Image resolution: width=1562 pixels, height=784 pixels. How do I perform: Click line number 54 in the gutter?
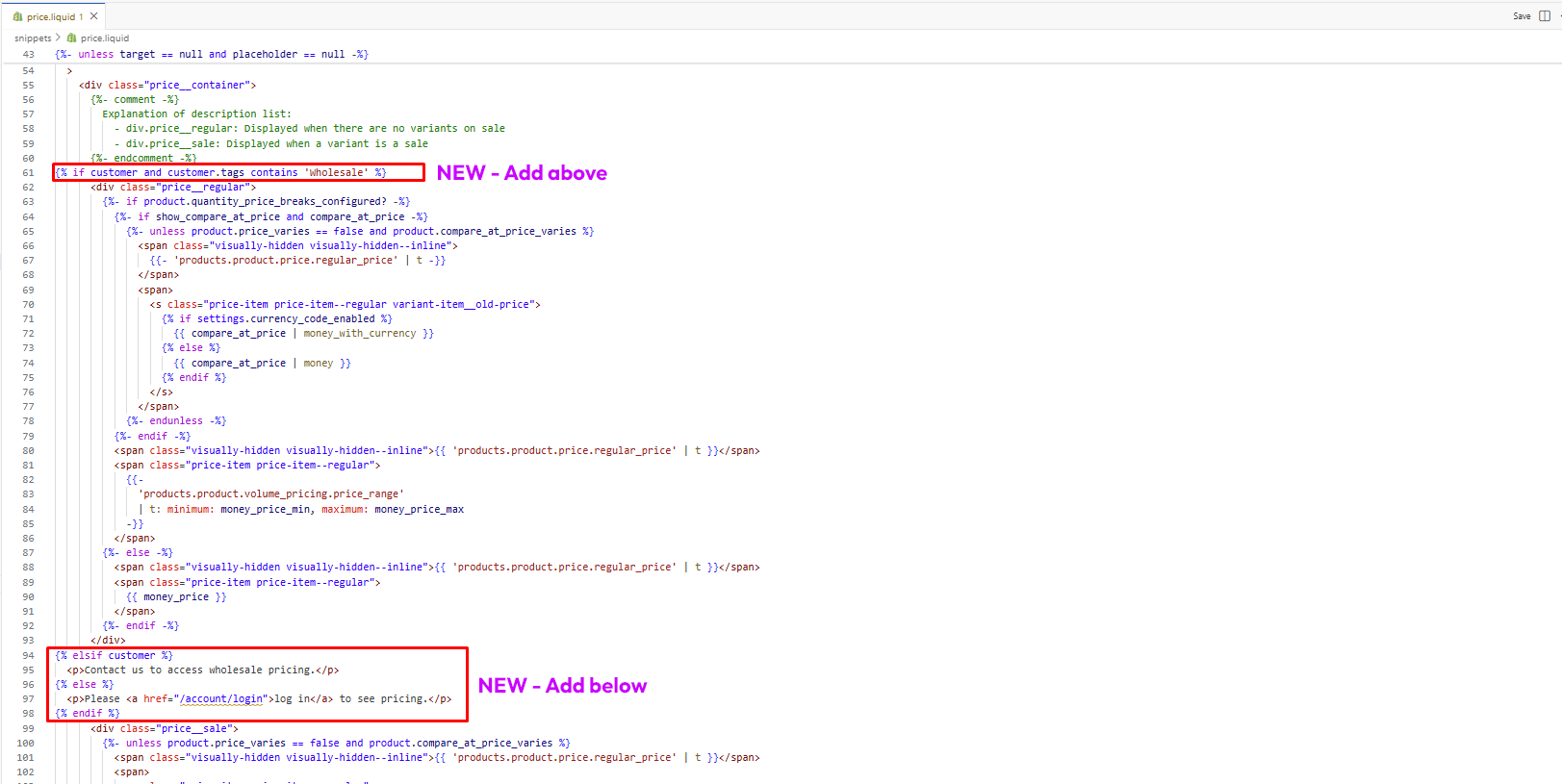28,70
